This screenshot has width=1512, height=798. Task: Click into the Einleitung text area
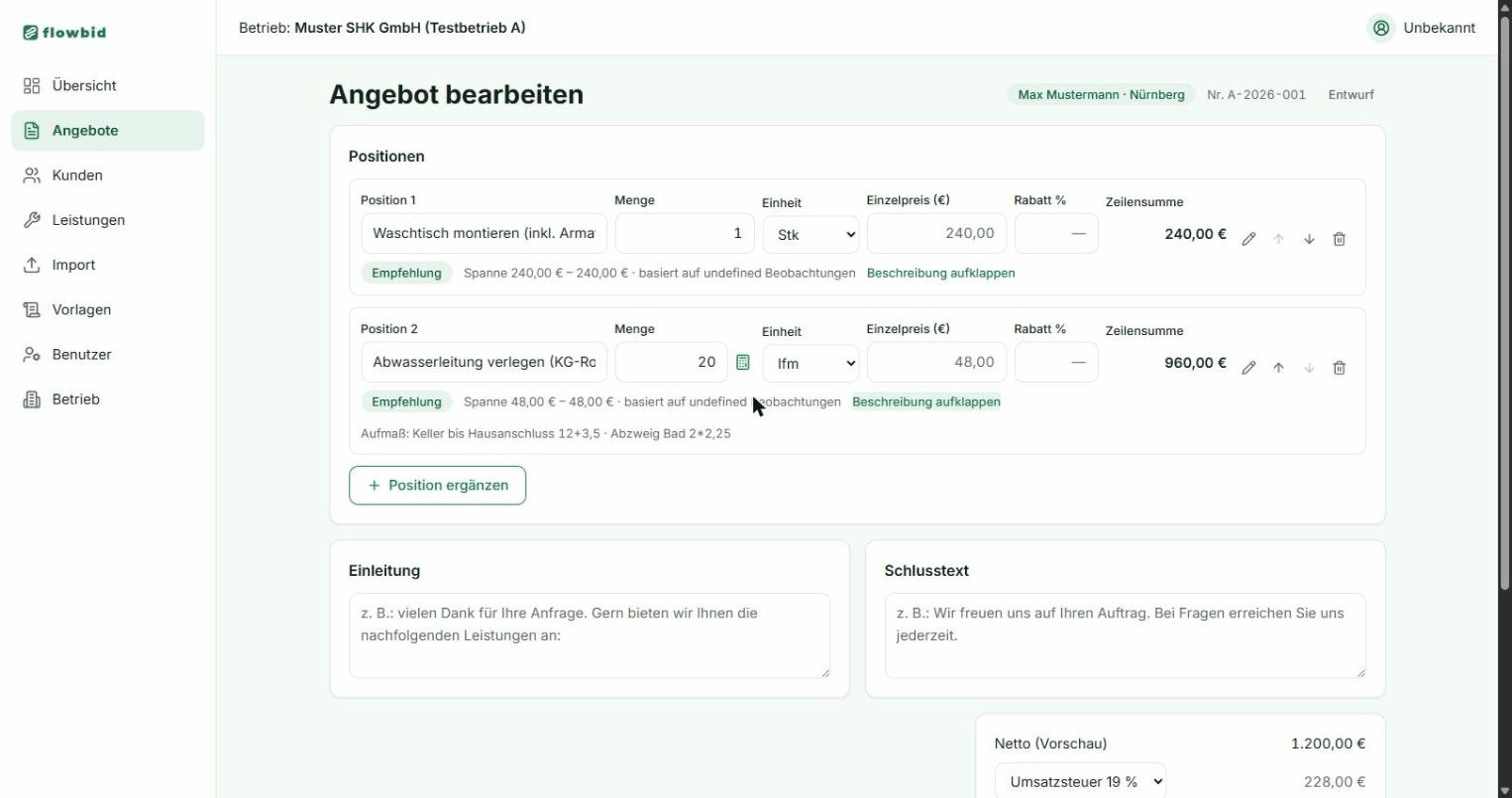point(590,635)
